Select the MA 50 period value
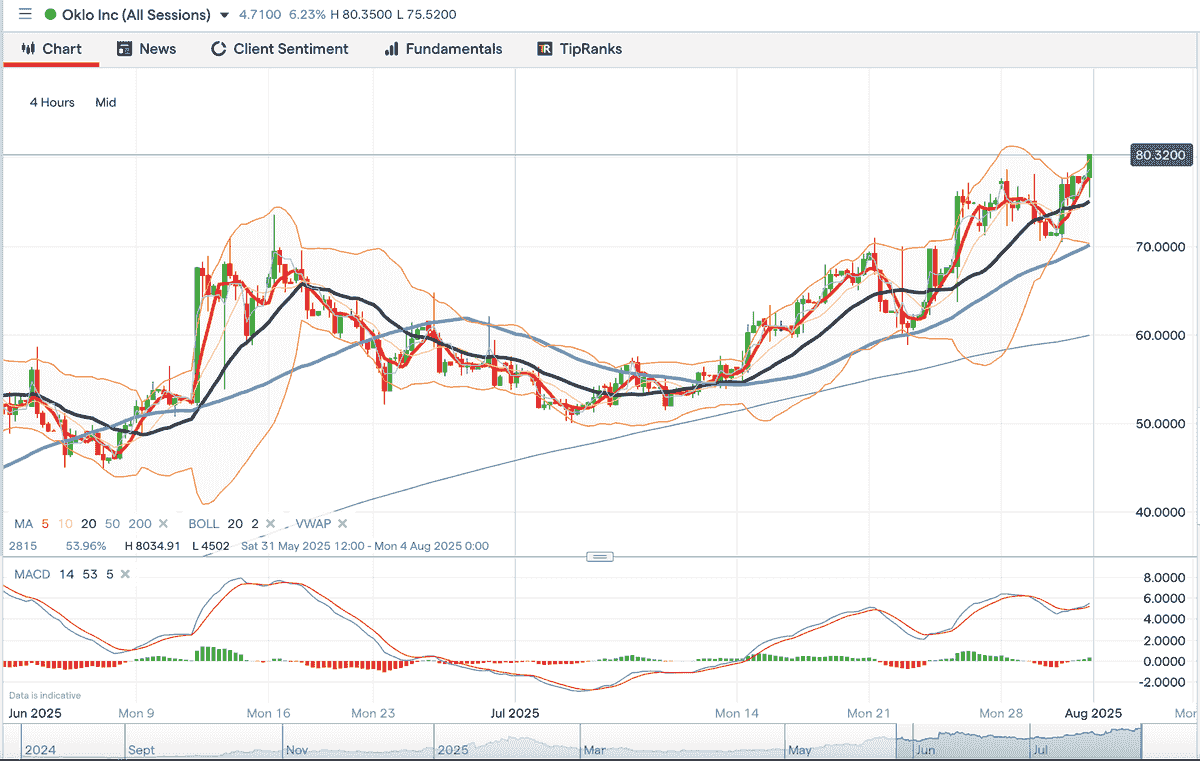Image resolution: width=1200 pixels, height=761 pixels. (112, 523)
